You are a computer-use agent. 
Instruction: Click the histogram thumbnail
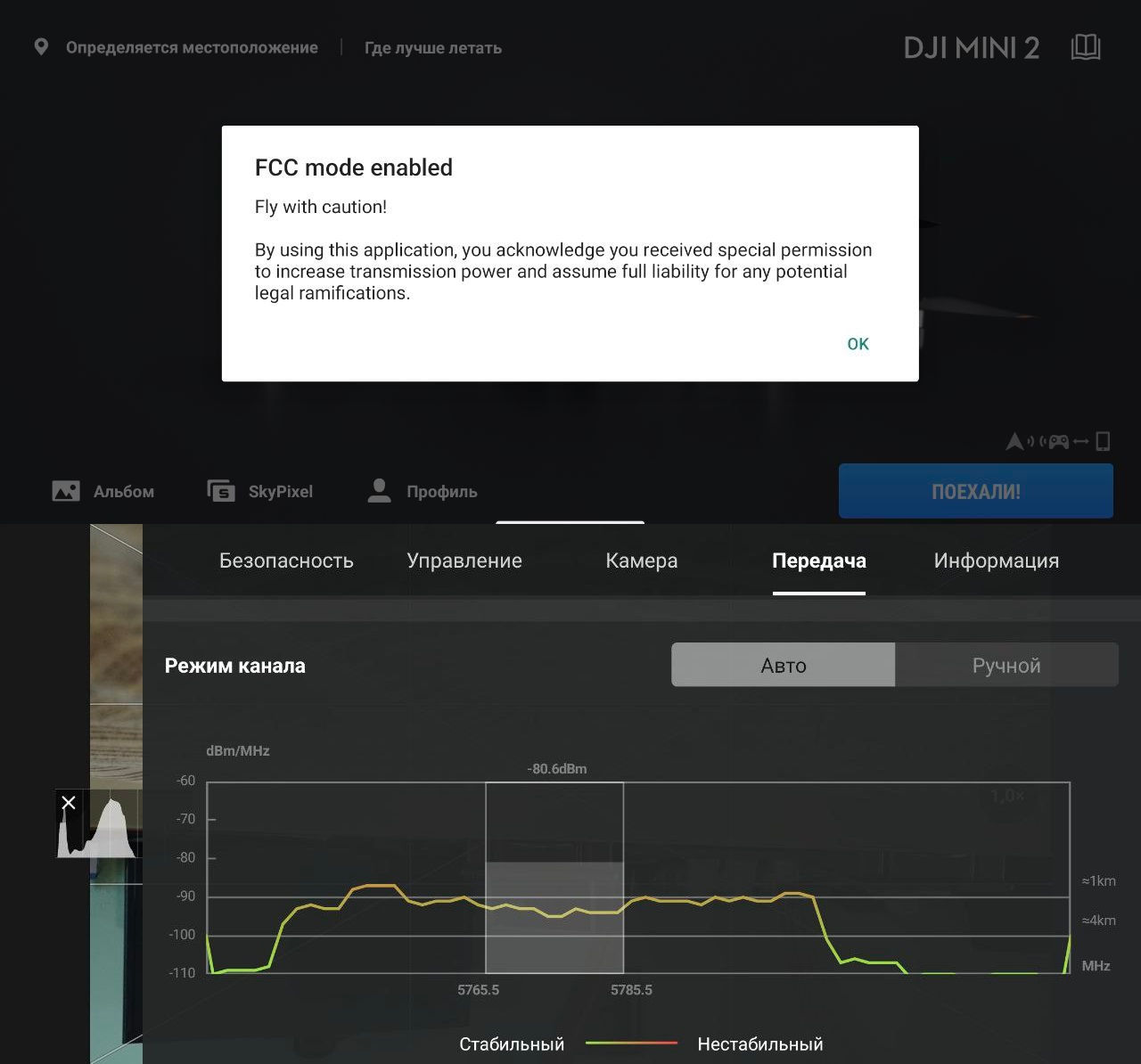coord(99,823)
